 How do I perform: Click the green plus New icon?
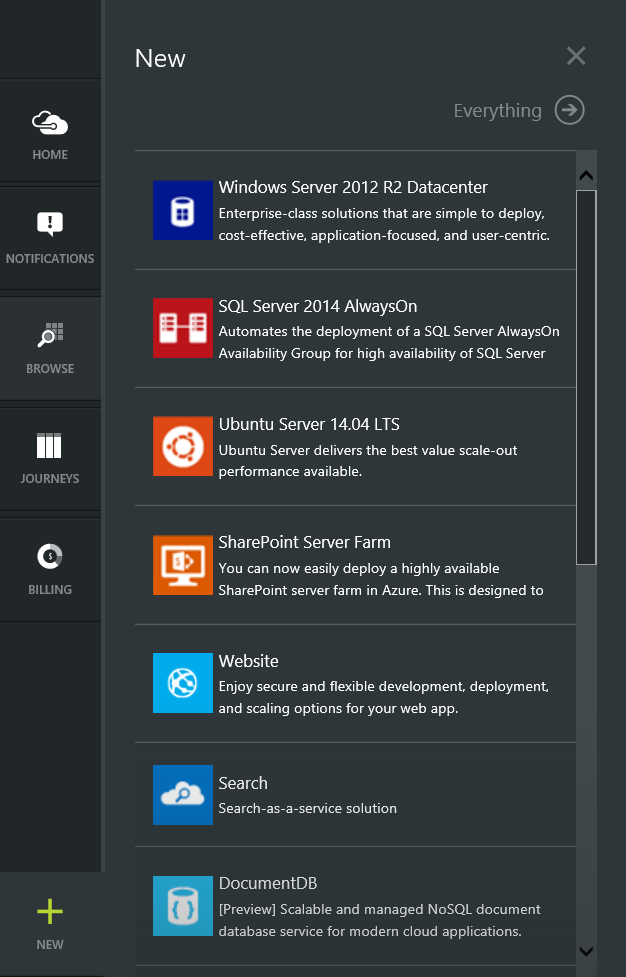[50, 912]
